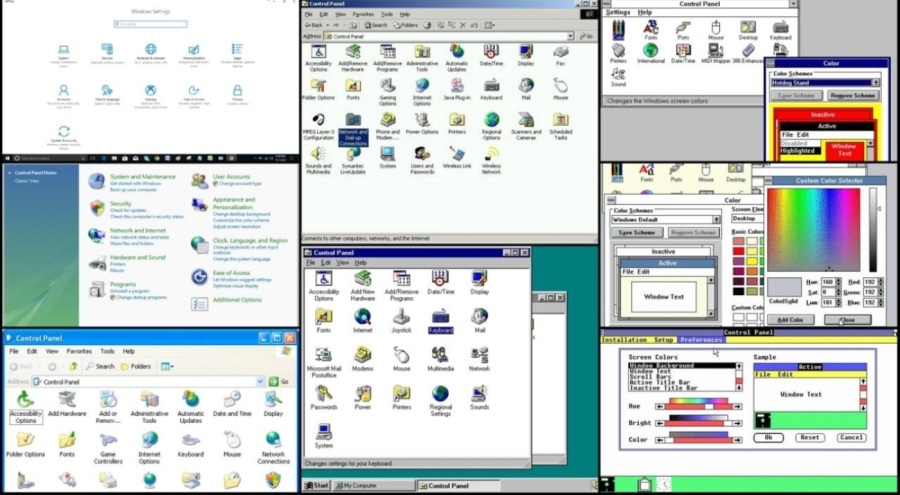The height and width of the screenshot is (495, 900).
Task: Expand the Hotdog Stand color scheme dropdown
Action: point(878,83)
